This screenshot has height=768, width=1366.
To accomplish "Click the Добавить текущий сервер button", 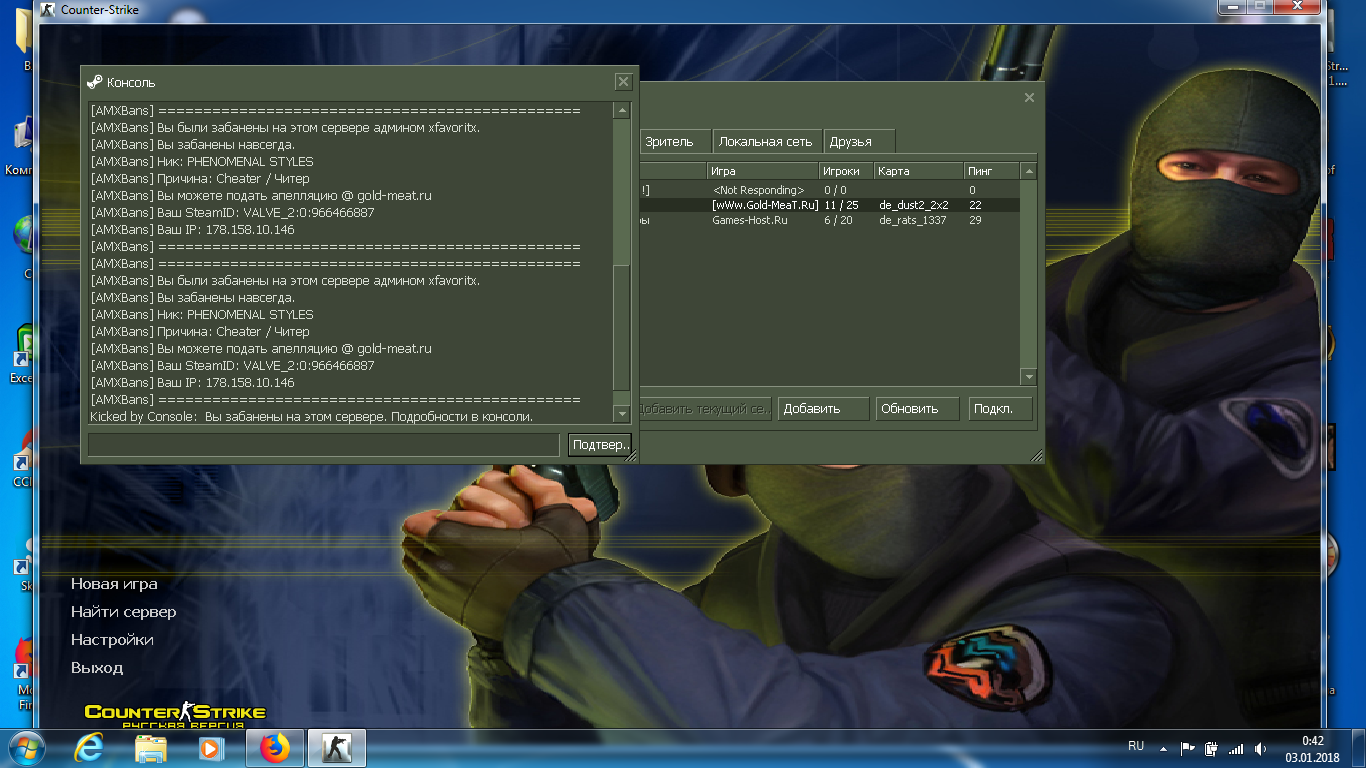I will pos(704,409).
